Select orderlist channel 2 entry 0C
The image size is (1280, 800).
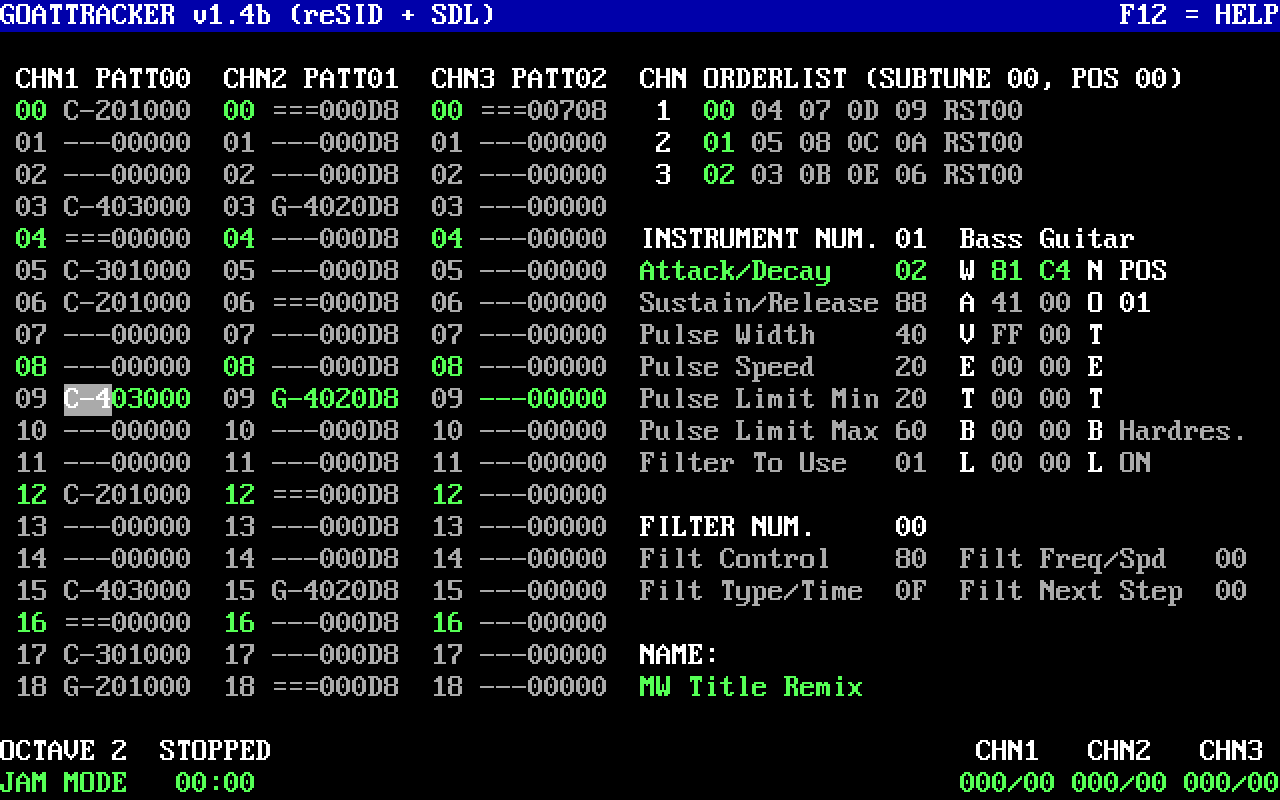point(863,143)
